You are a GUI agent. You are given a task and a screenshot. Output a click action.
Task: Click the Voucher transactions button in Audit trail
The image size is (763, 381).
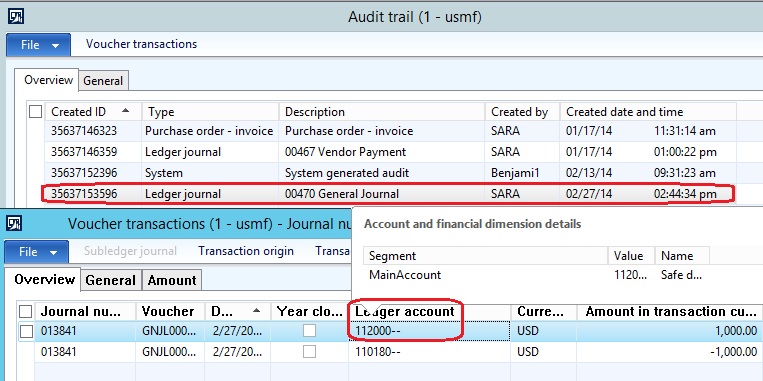coord(142,44)
